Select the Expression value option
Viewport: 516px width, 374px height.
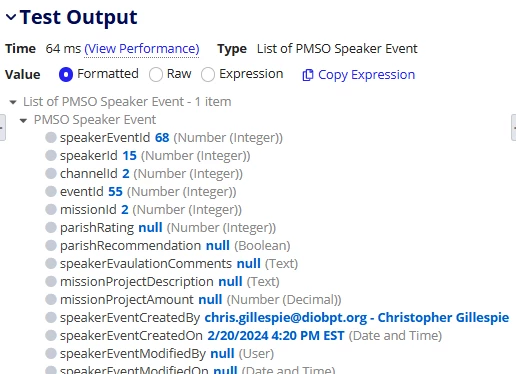click(208, 74)
